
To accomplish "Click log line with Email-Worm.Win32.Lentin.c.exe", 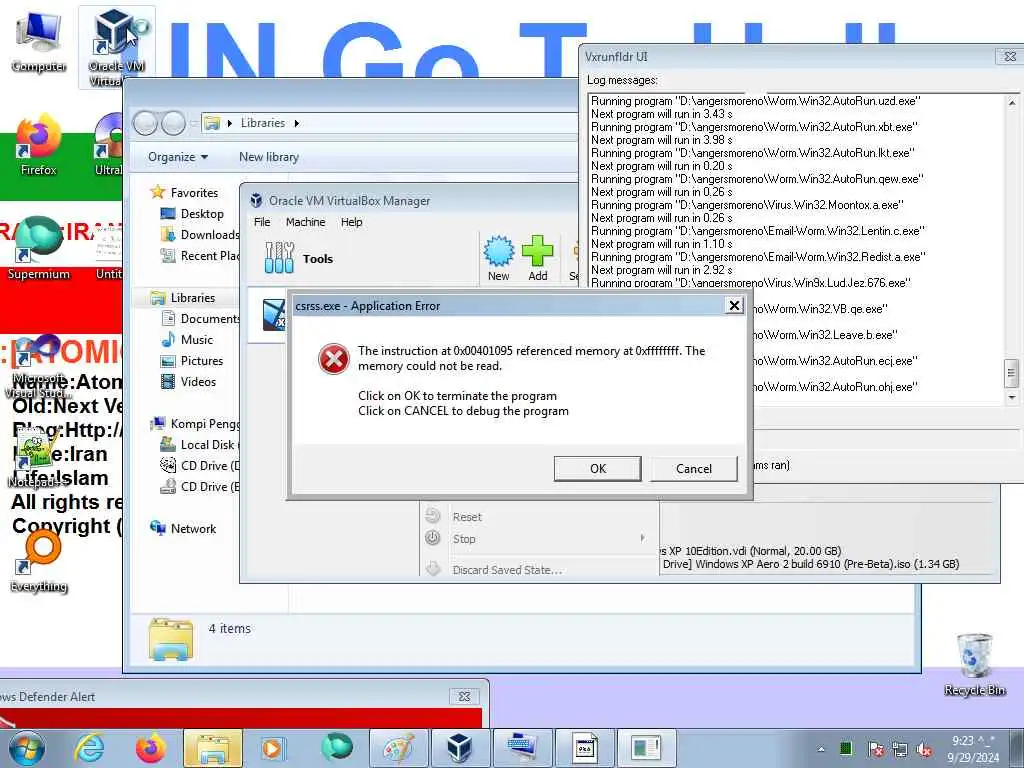I will 758,231.
